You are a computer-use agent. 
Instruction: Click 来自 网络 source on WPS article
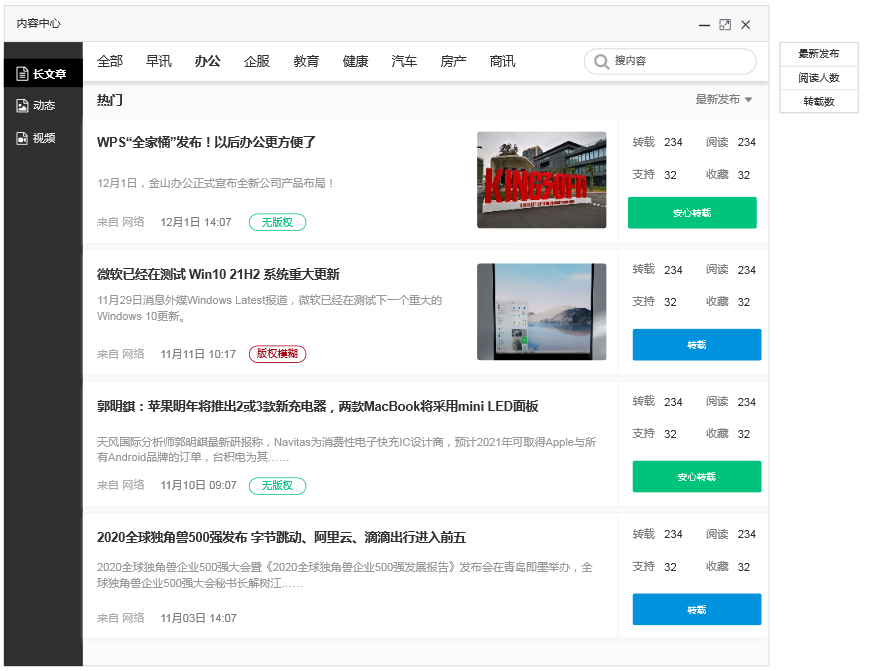click(121, 222)
